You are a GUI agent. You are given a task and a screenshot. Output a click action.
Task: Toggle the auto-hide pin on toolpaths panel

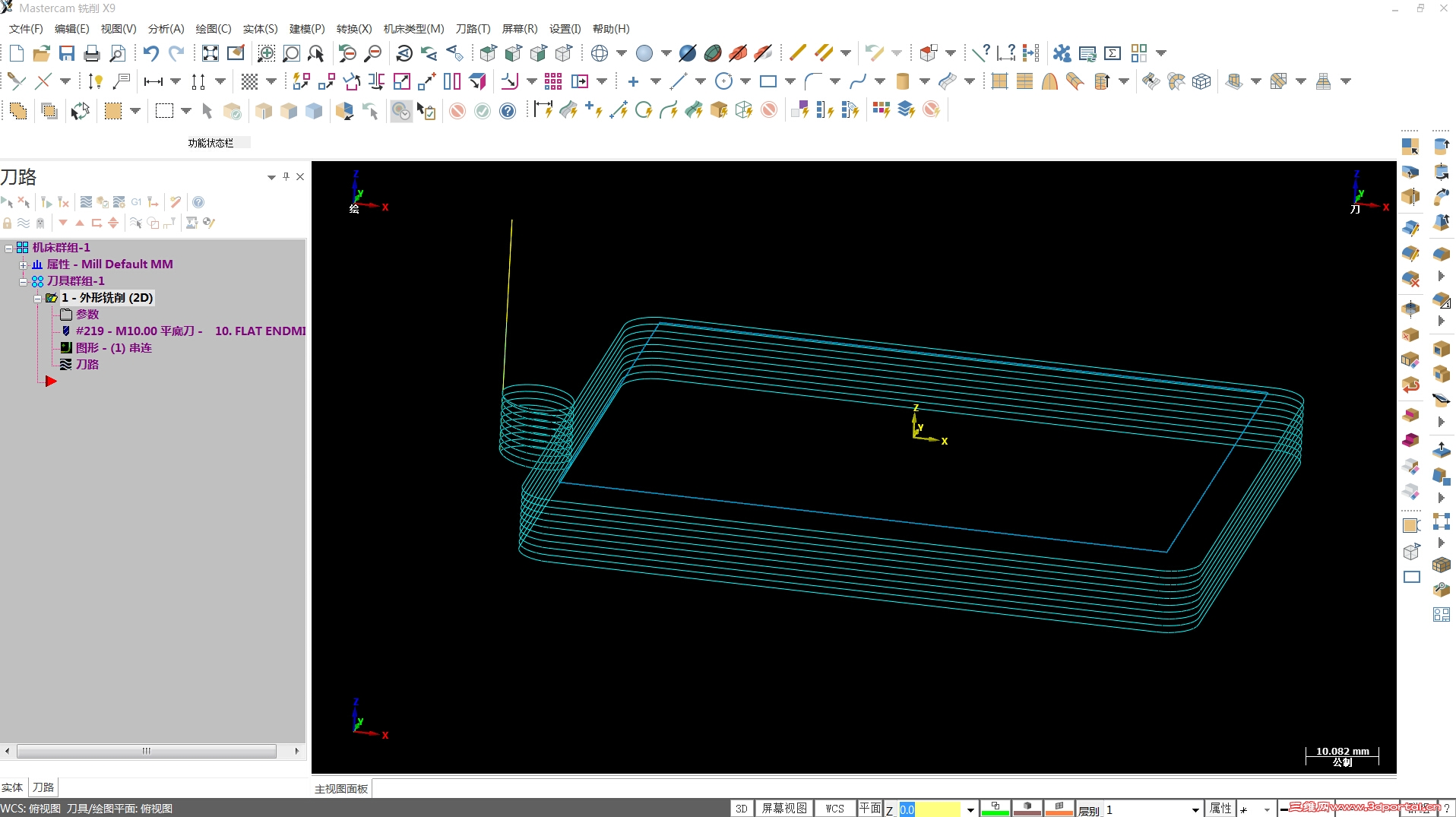point(286,176)
